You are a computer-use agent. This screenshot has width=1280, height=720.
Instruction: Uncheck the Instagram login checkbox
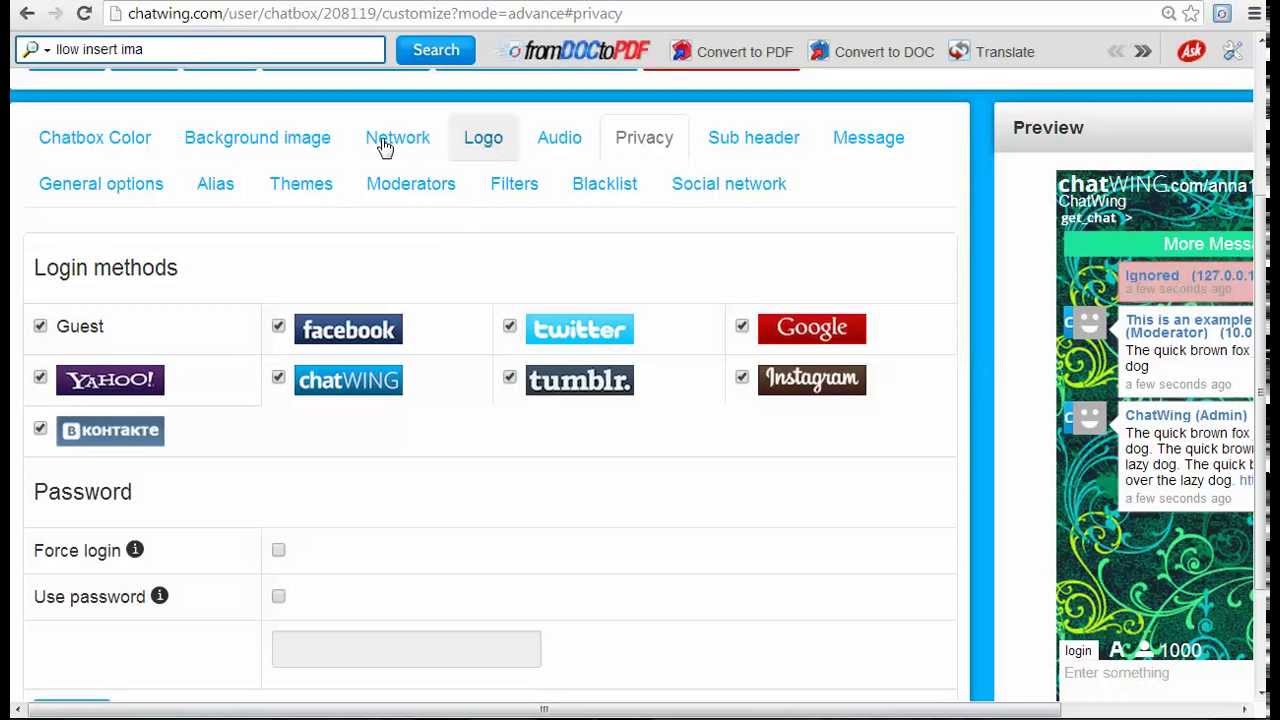coord(742,377)
